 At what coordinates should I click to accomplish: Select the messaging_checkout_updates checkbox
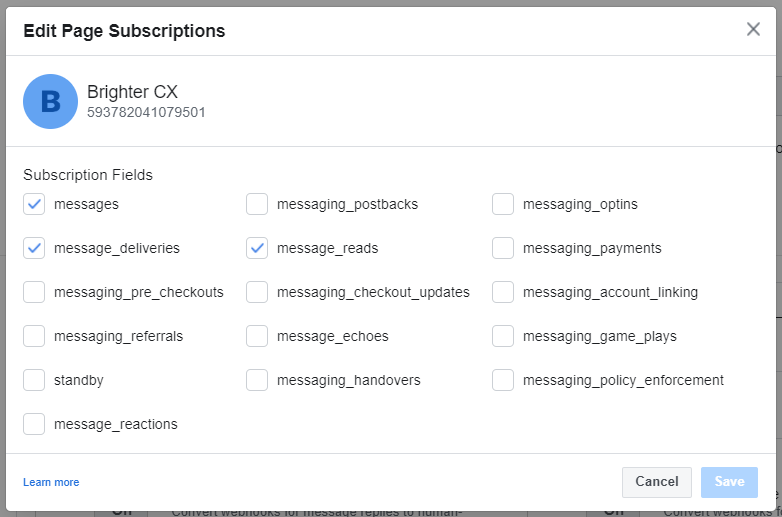257,292
